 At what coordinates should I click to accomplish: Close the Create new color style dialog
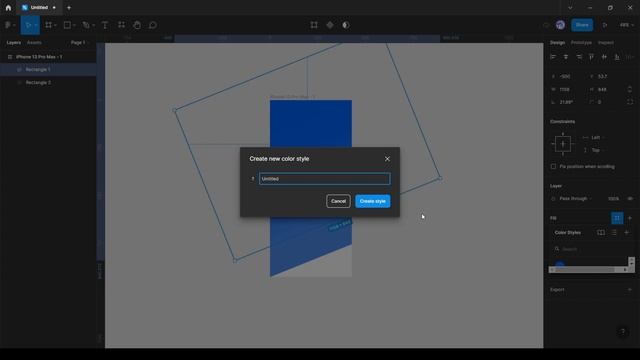click(x=387, y=159)
